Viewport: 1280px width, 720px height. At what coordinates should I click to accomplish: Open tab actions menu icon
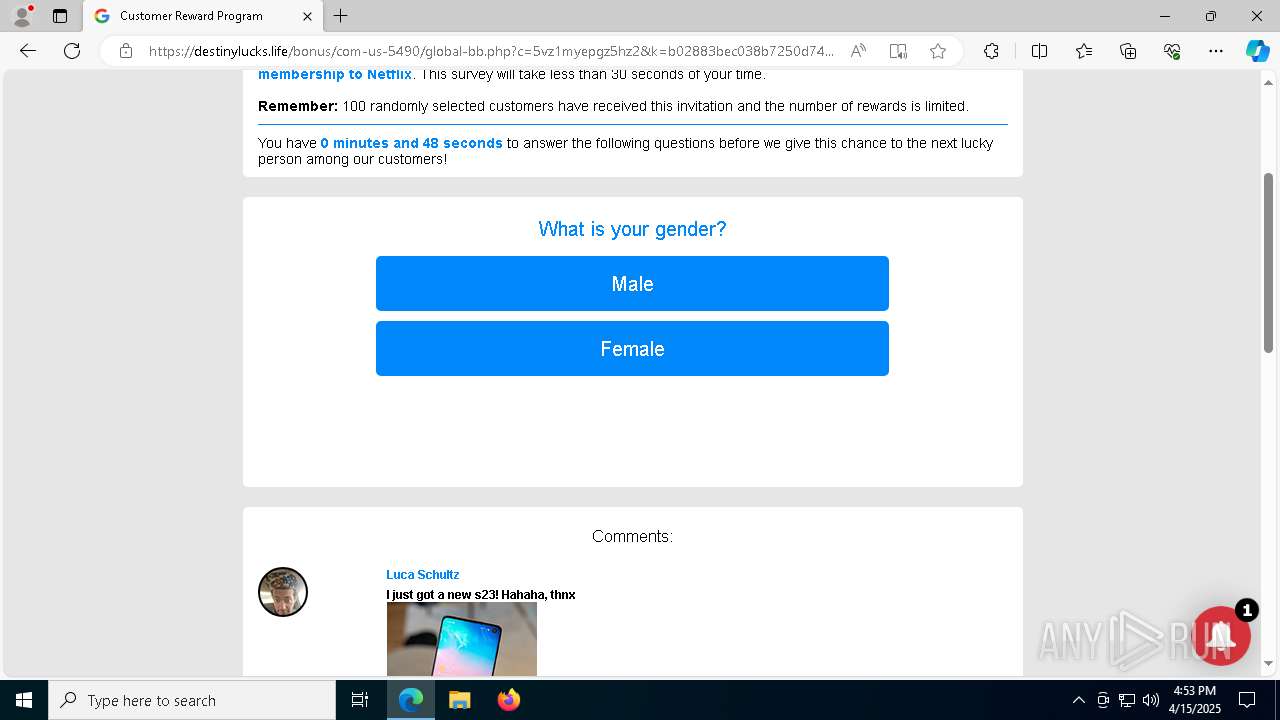click(x=60, y=16)
